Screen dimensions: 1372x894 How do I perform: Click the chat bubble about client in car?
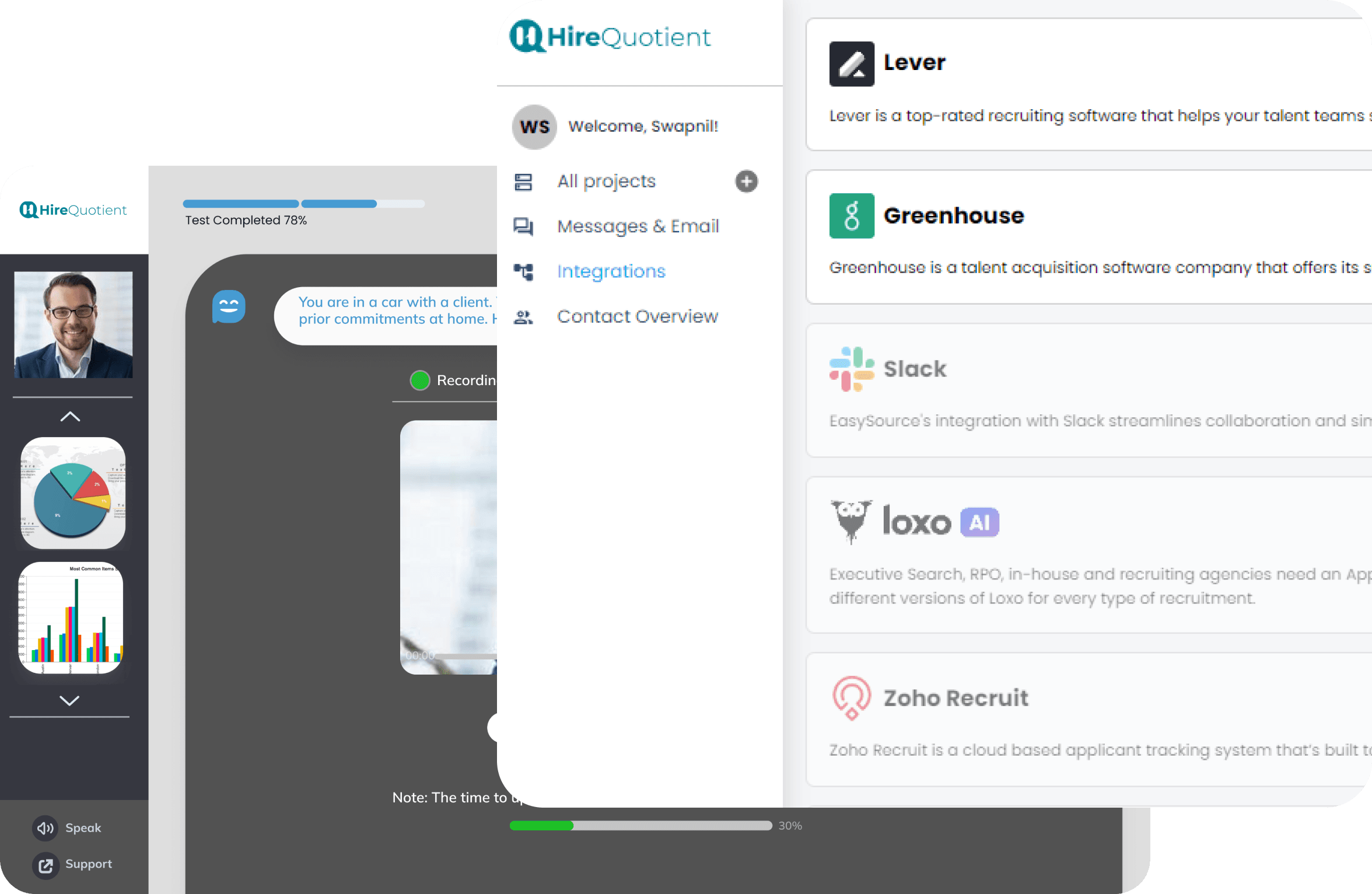386,315
